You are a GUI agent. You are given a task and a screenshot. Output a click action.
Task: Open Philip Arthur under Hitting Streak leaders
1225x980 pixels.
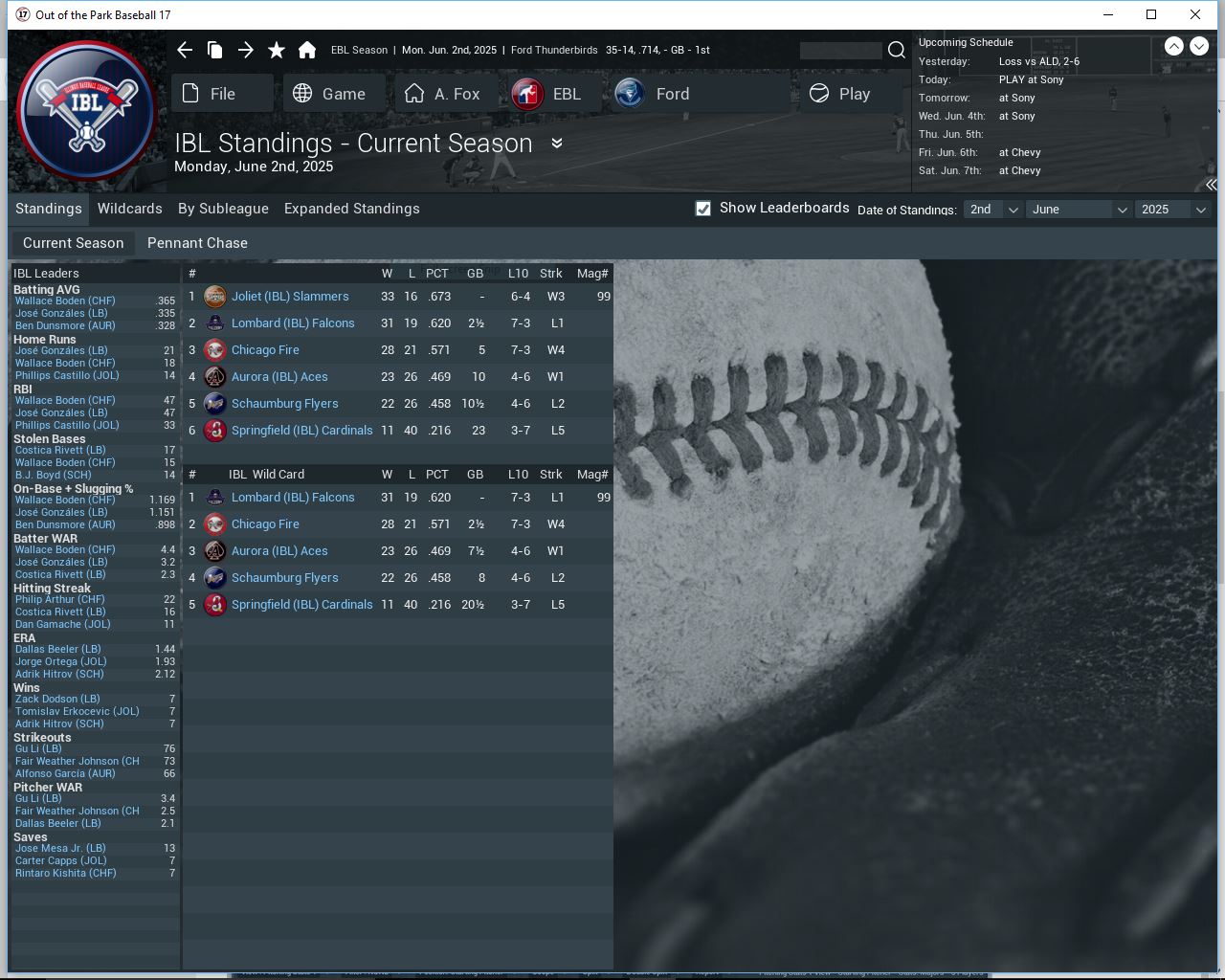point(59,599)
